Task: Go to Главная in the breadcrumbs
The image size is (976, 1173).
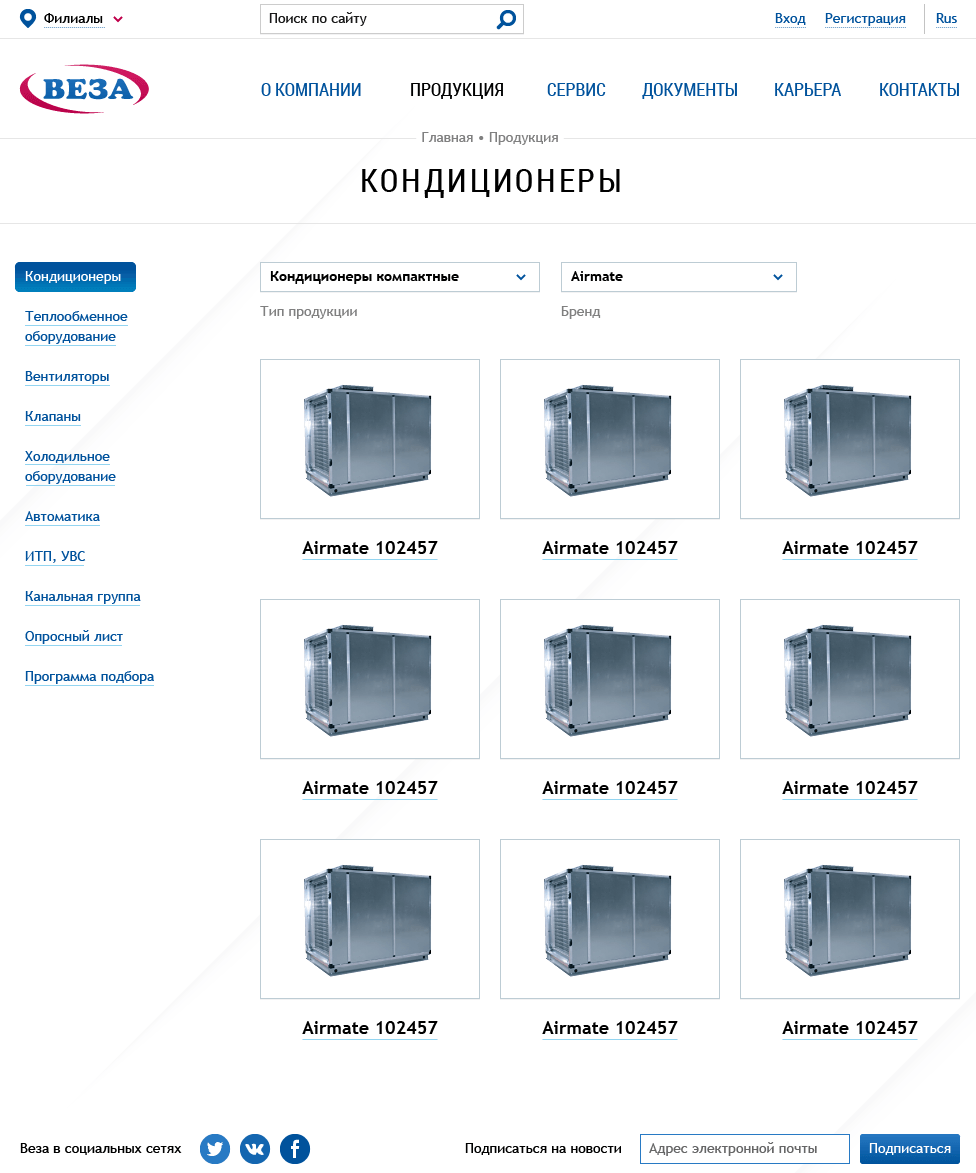Action: coord(447,138)
